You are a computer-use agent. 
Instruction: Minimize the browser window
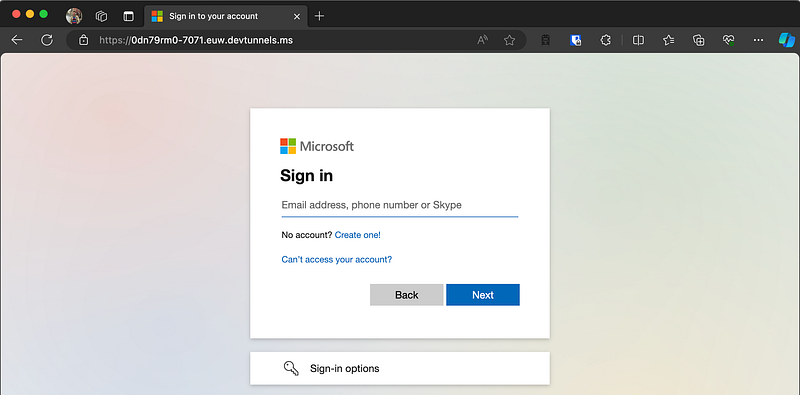tap(30, 14)
